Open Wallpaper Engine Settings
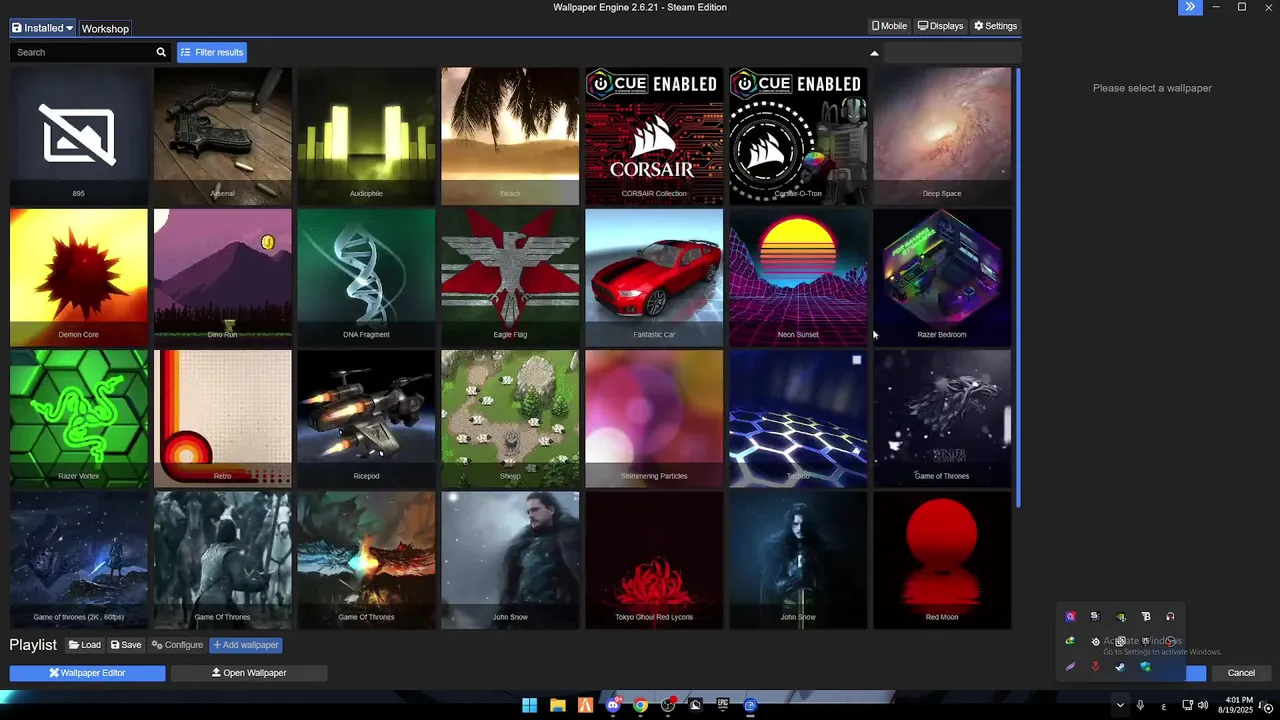Image resolution: width=1280 pixels, height=720 pixels. 995,26
